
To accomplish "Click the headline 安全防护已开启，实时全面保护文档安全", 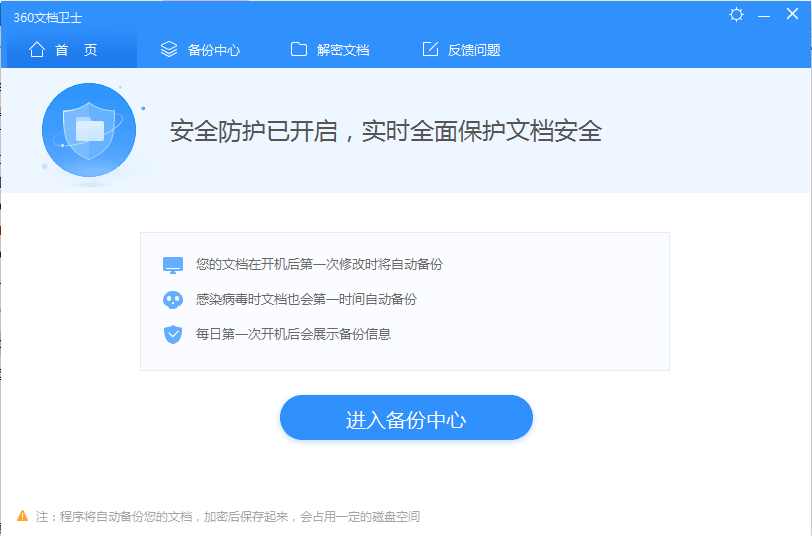I will tap(386, 131).
